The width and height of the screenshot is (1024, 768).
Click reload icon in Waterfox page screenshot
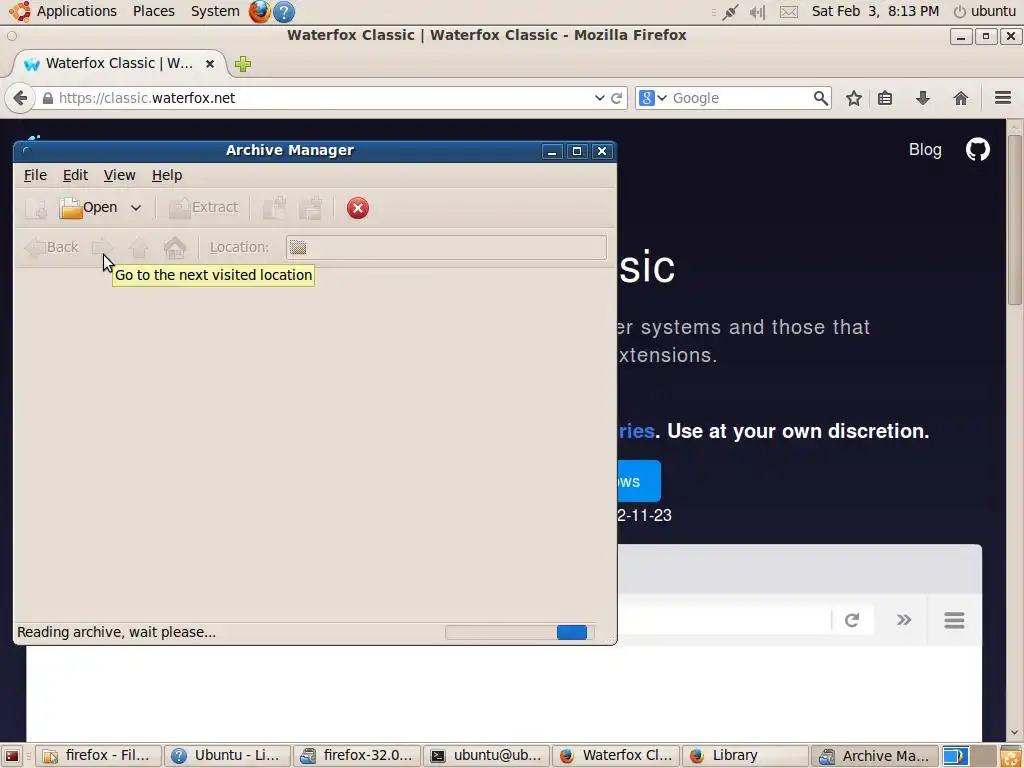pos(852,620)
